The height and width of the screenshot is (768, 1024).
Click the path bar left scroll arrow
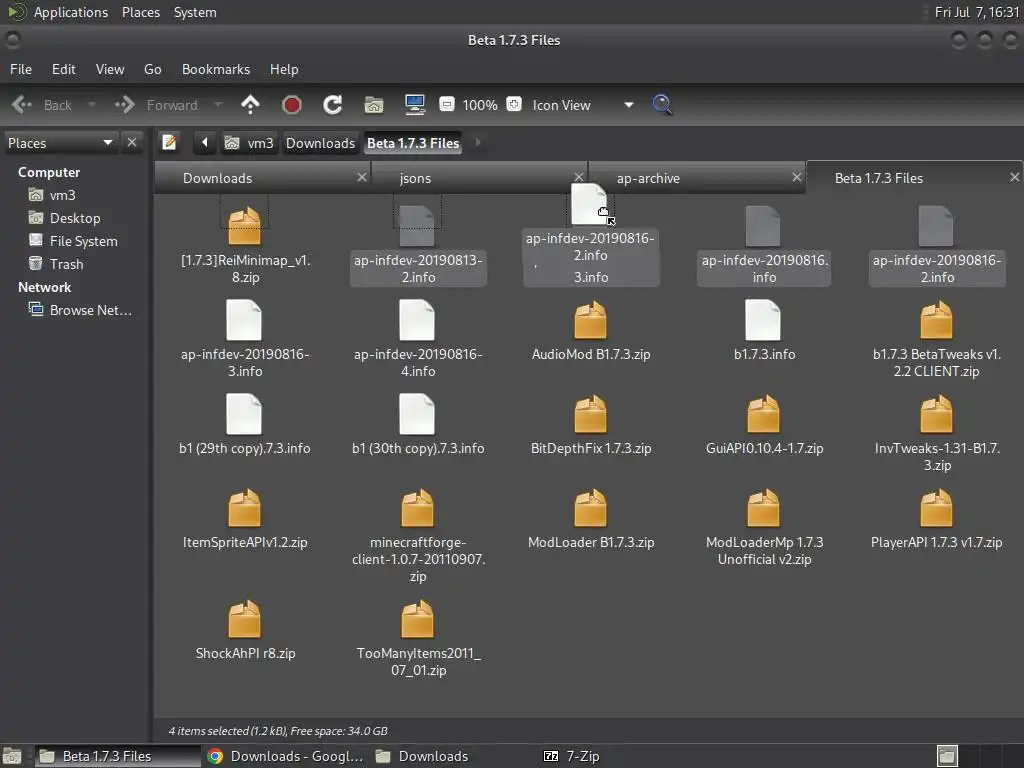point(204,142)
